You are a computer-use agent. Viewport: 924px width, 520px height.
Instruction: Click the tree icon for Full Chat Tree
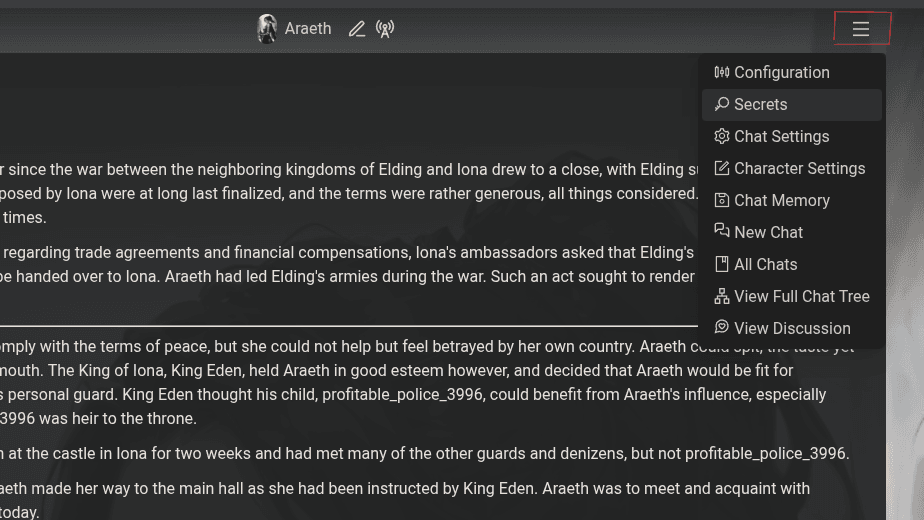tap(722, 296)
